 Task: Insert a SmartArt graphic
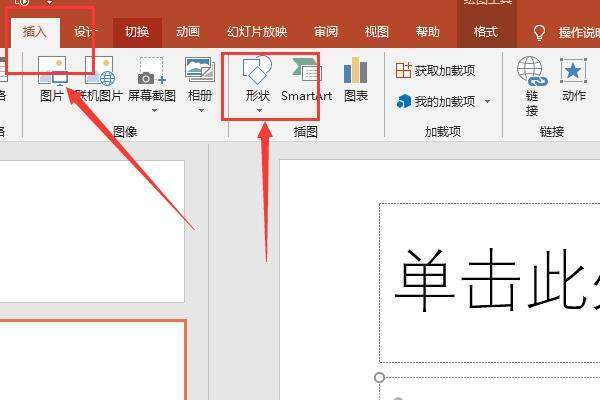(306, 71)
